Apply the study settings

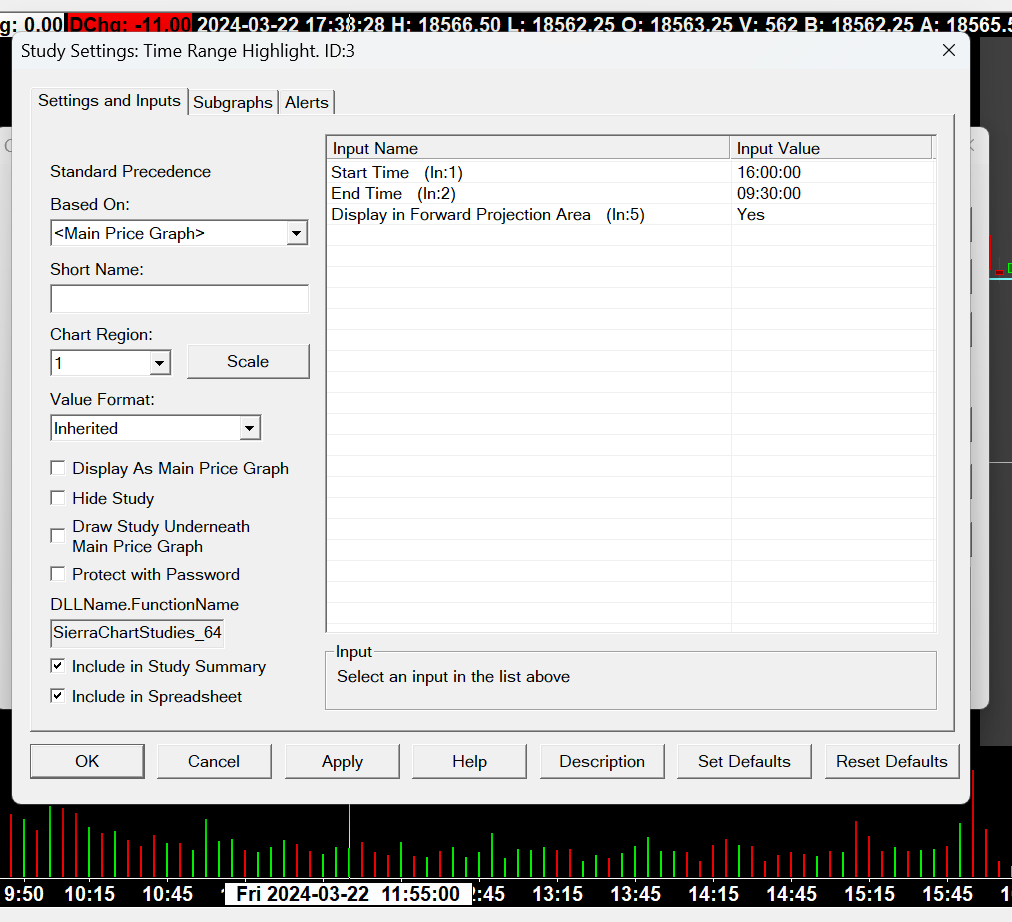(342, 761)
